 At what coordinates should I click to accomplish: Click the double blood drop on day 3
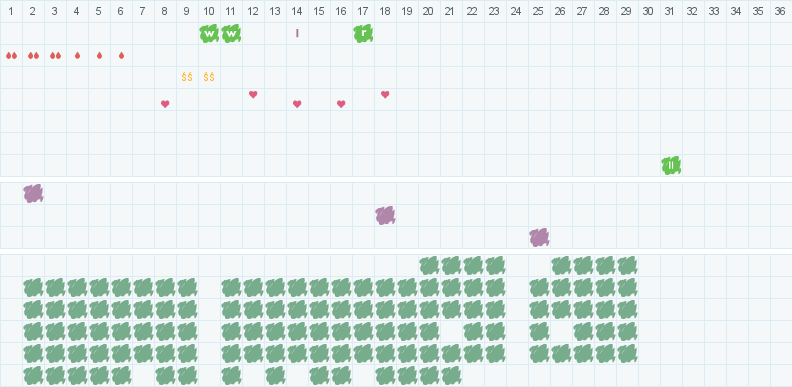click(56, 56)
